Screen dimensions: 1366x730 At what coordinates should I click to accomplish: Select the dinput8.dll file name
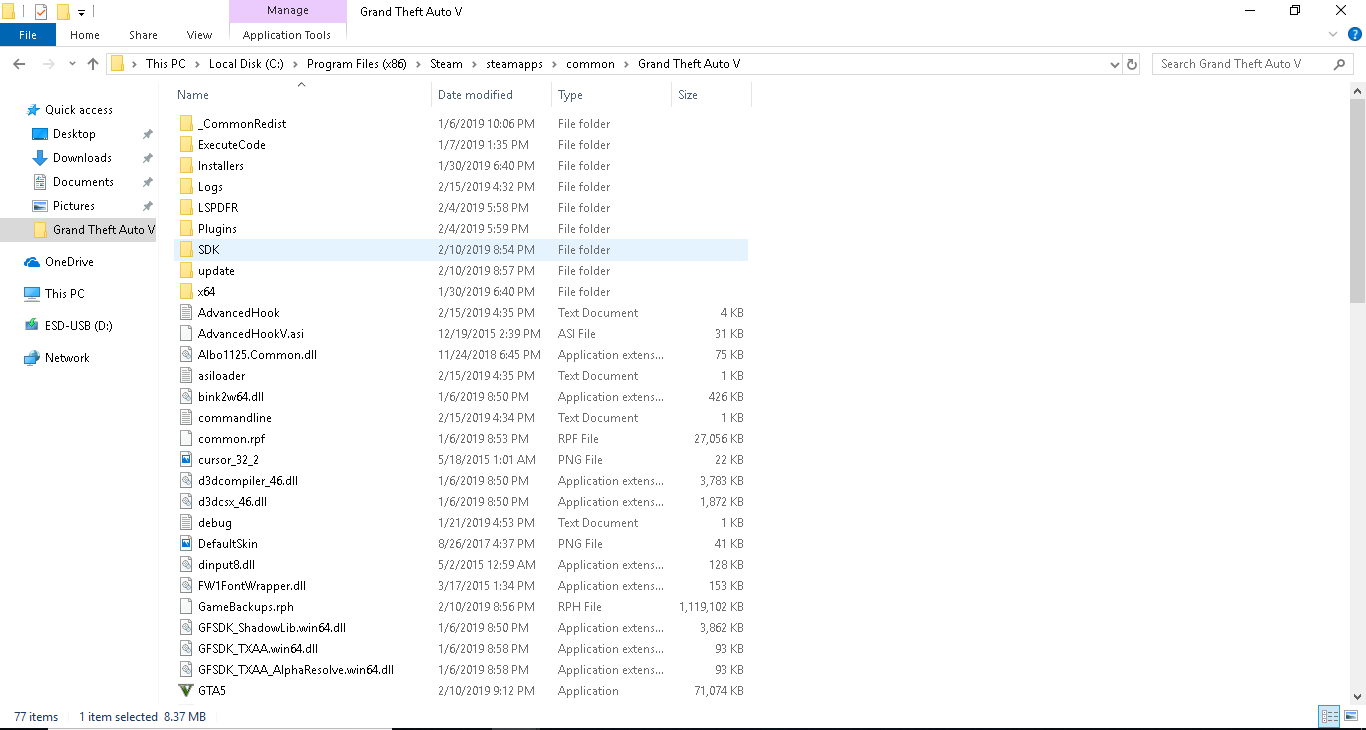[x=226, y=565]
